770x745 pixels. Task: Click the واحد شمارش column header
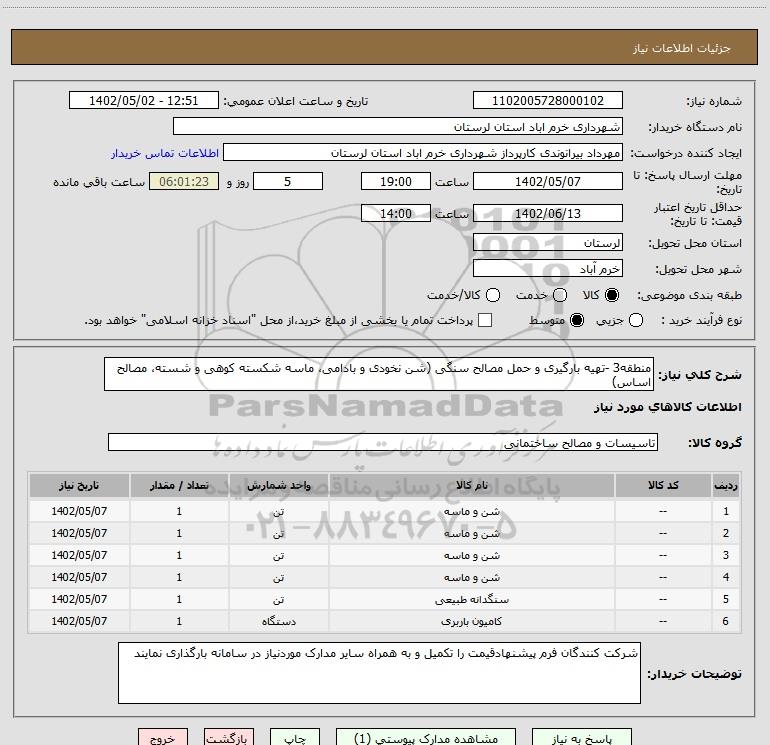(278, 485)
